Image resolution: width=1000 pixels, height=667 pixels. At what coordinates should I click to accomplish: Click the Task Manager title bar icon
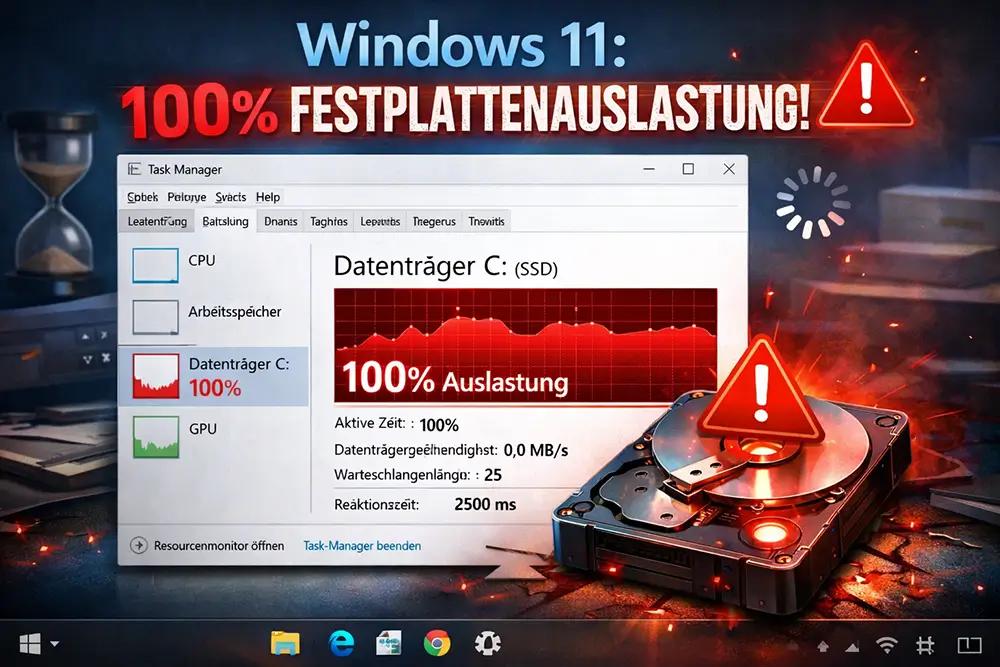click(135, 170)
